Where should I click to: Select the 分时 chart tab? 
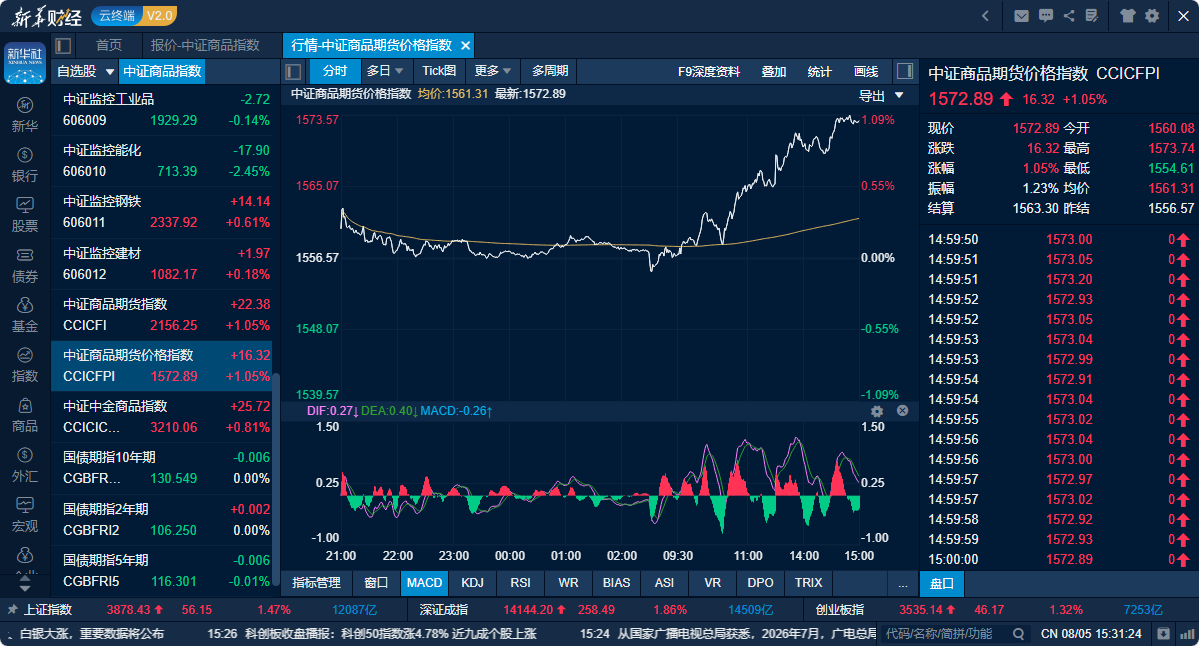pyautogui.click(x=335, y=71)
